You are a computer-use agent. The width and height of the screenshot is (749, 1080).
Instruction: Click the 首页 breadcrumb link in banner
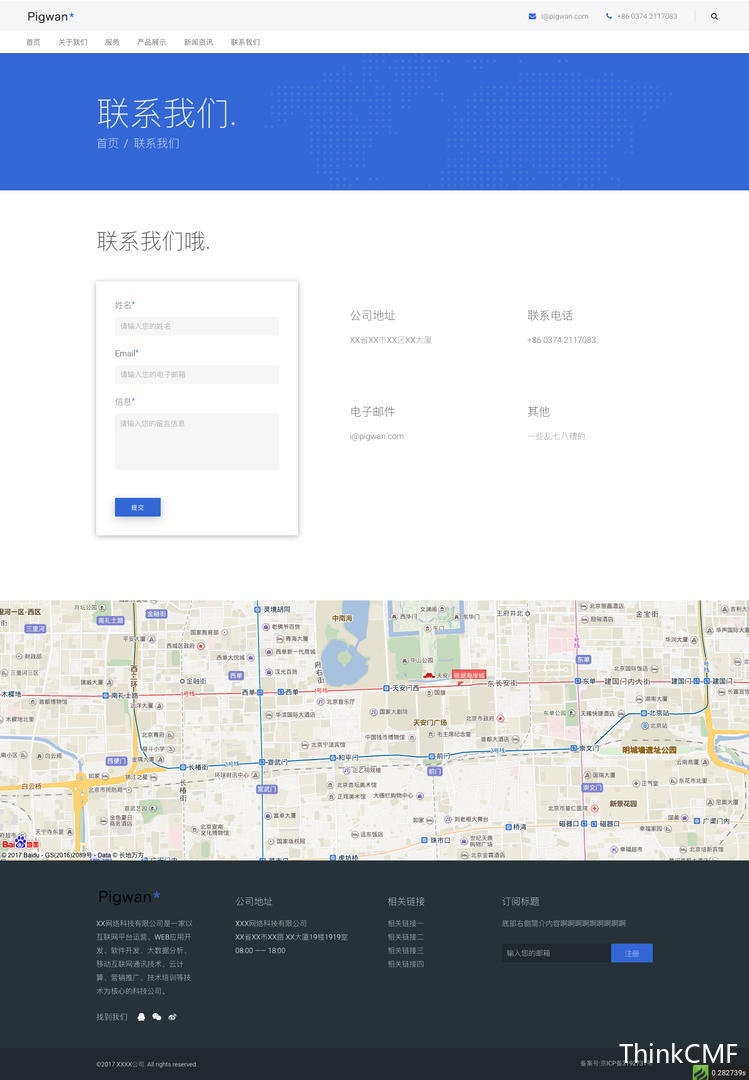point(107,143)
